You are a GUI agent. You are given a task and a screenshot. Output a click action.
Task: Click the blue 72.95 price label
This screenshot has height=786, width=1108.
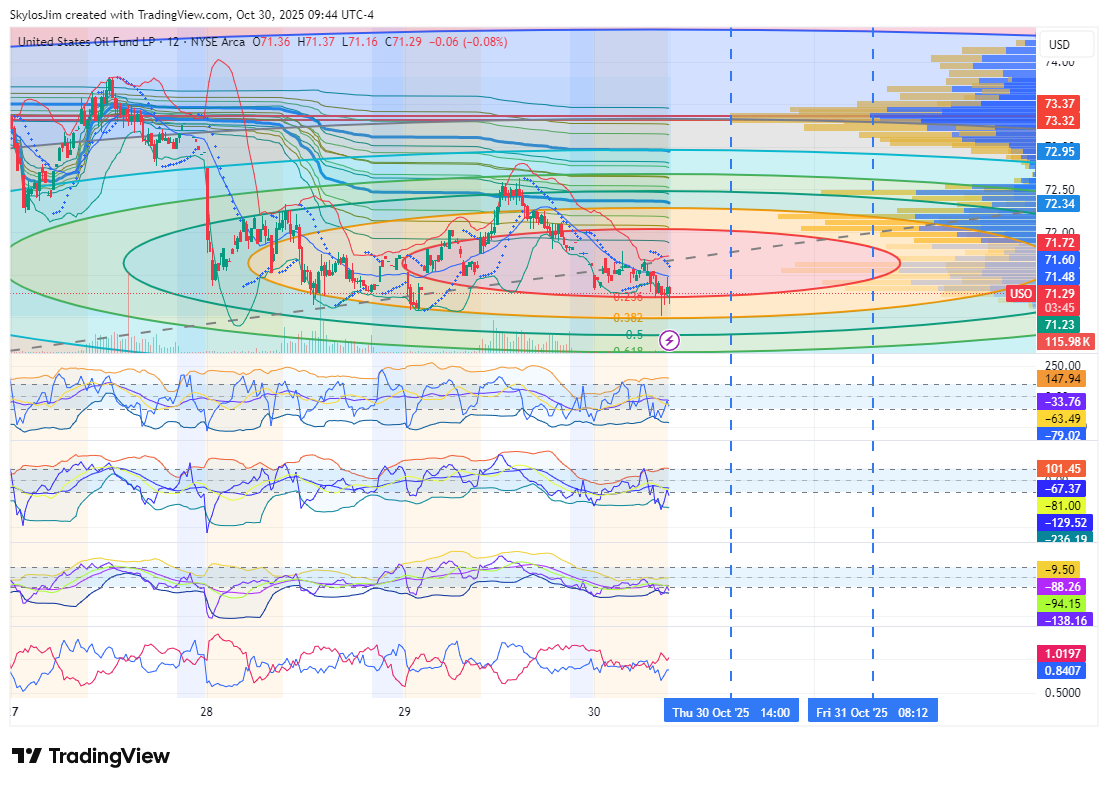pos(1060,152)
